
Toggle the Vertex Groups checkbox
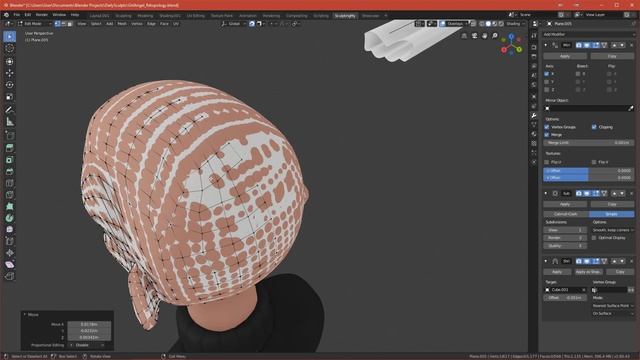point(547,127)
